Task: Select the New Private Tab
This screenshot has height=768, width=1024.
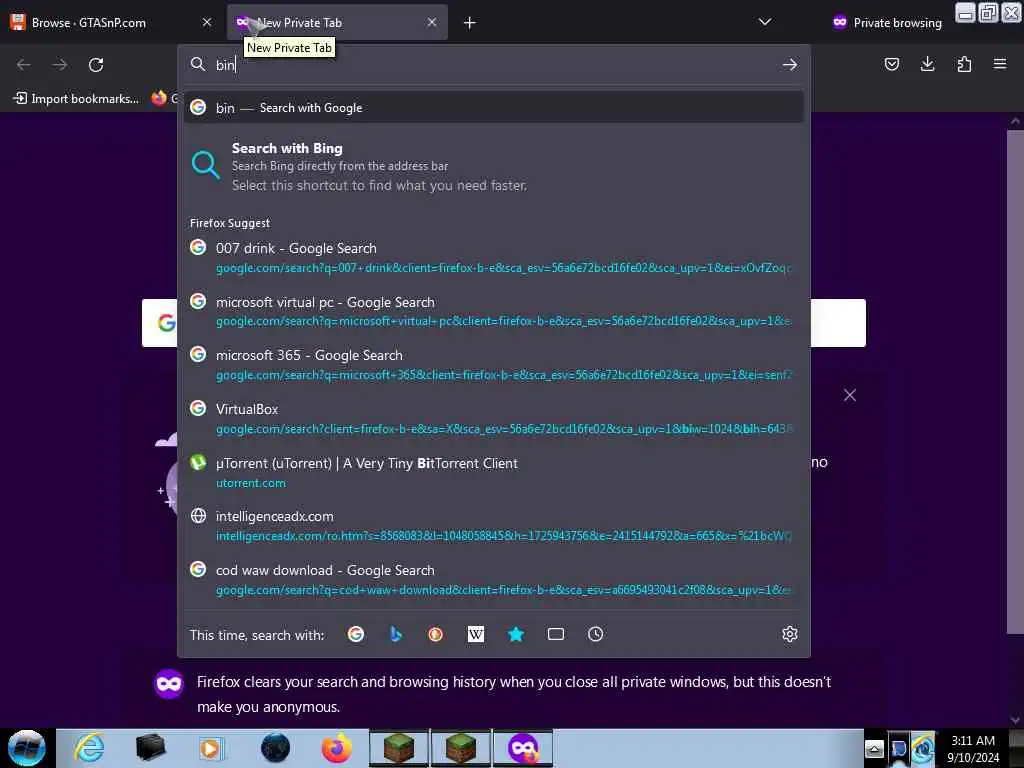Action: [337, 22]
